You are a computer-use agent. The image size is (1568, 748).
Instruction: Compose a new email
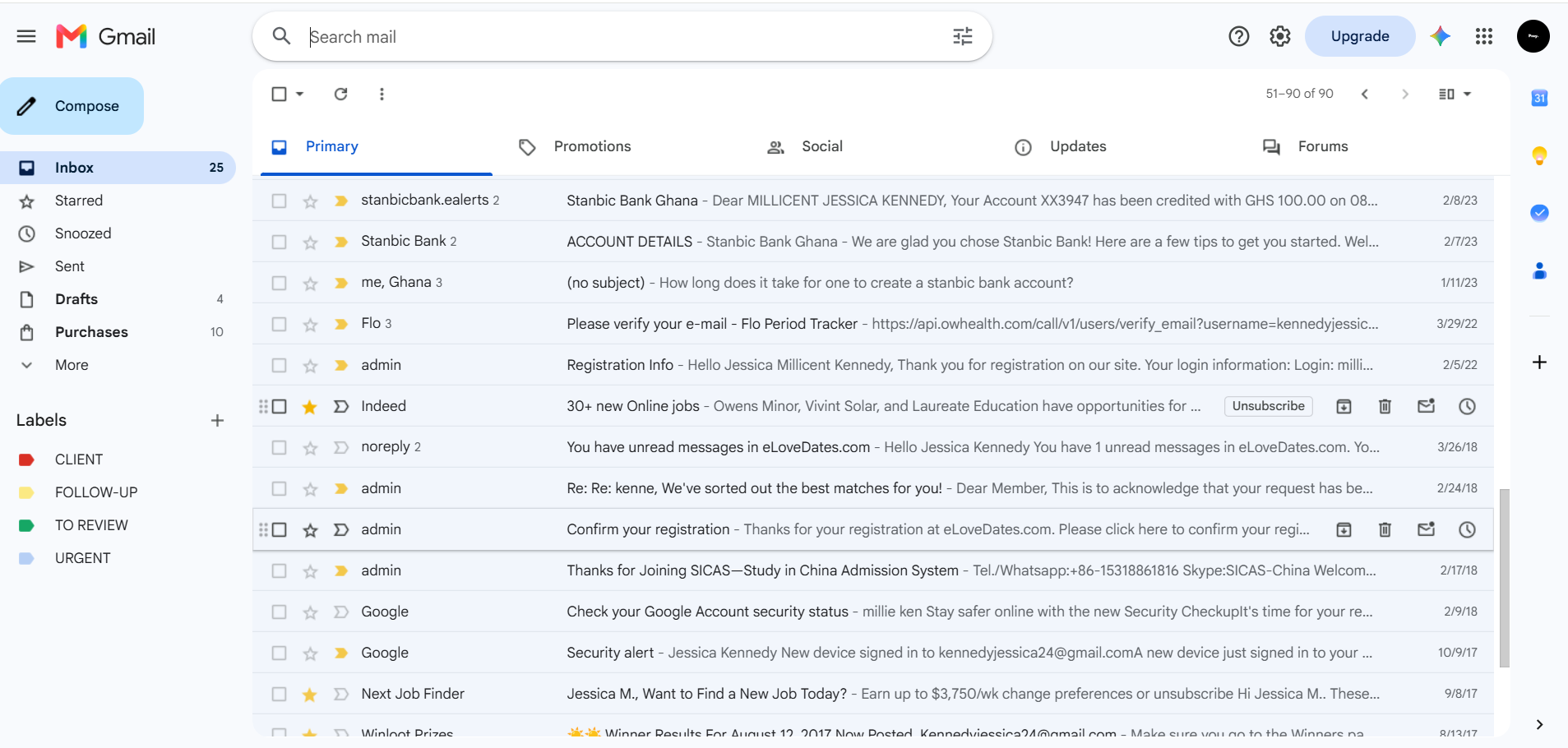(72, 106)
